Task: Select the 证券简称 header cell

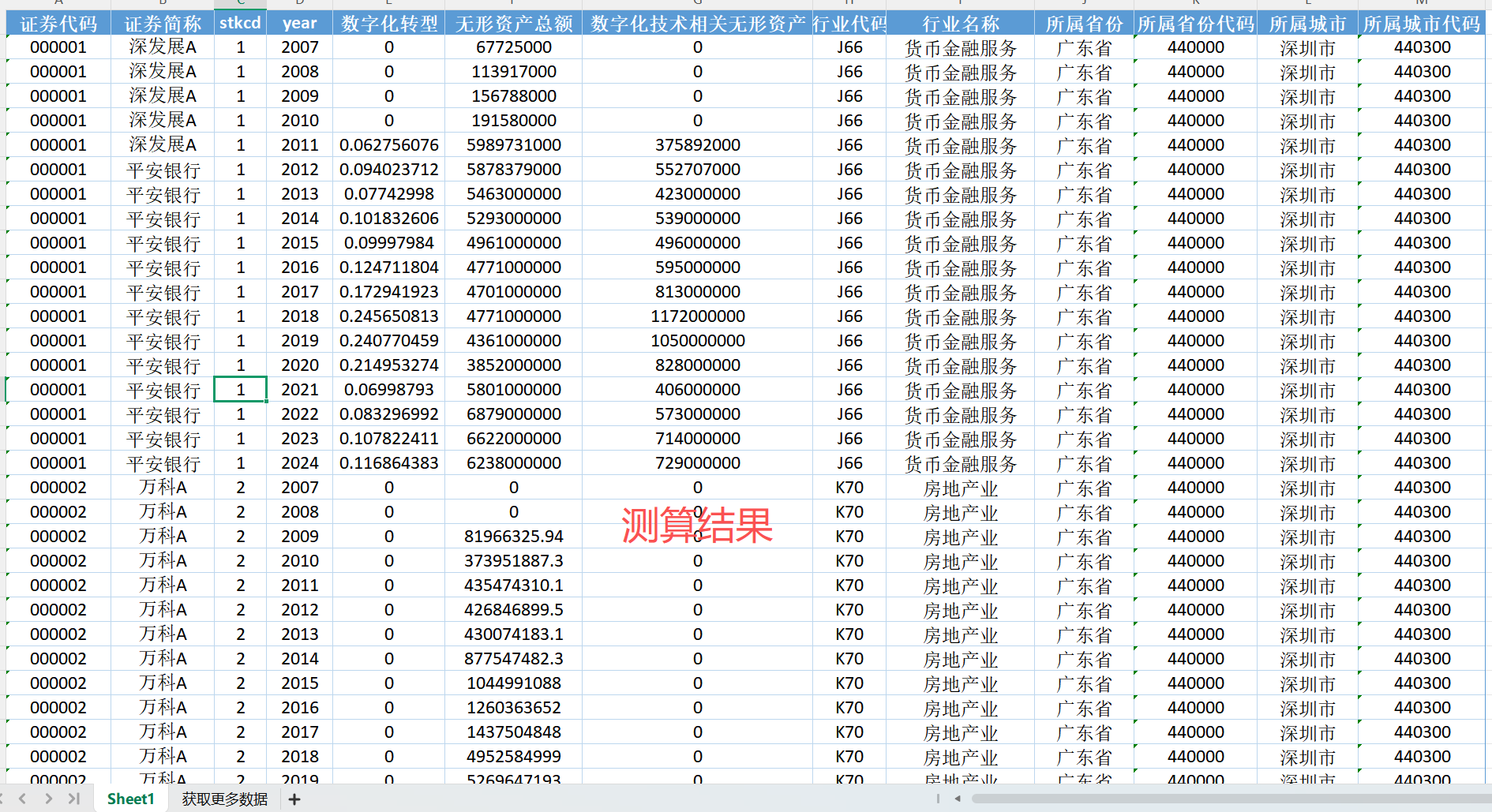Action: point(163,24)
